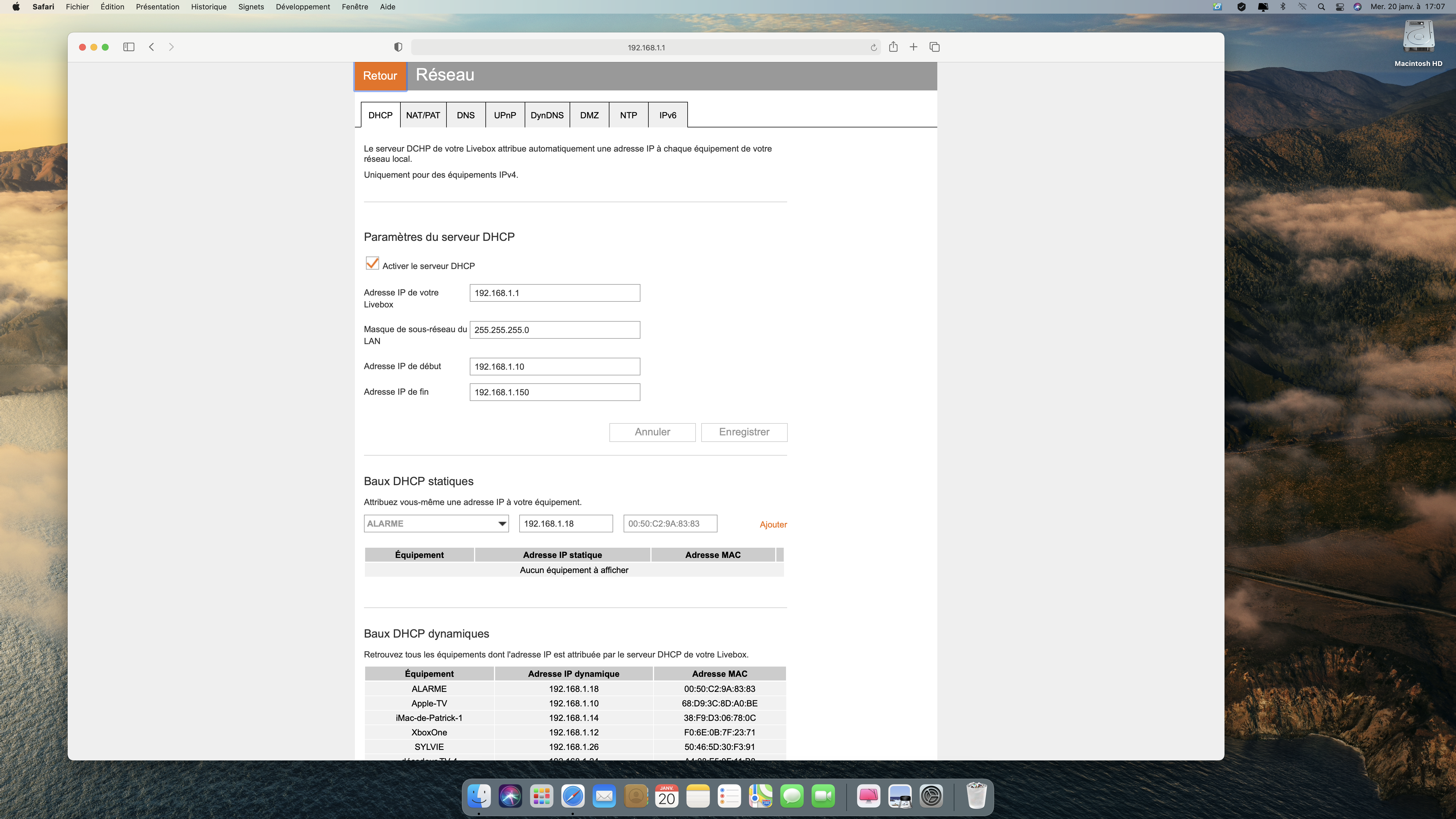Image resolution: width=1456 pixels, height=819 pixels.
Task: Open a new tab with plus icon
Action: point(913,47)
